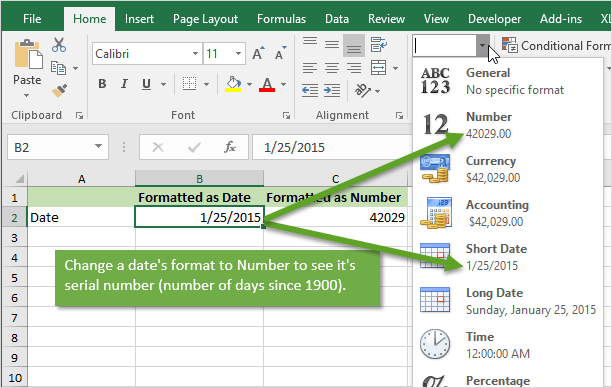Image resolution: width=612 pixels, height=388 pixels.
Task: Open Clipboard dialog launcher
Action: [80, 116]
